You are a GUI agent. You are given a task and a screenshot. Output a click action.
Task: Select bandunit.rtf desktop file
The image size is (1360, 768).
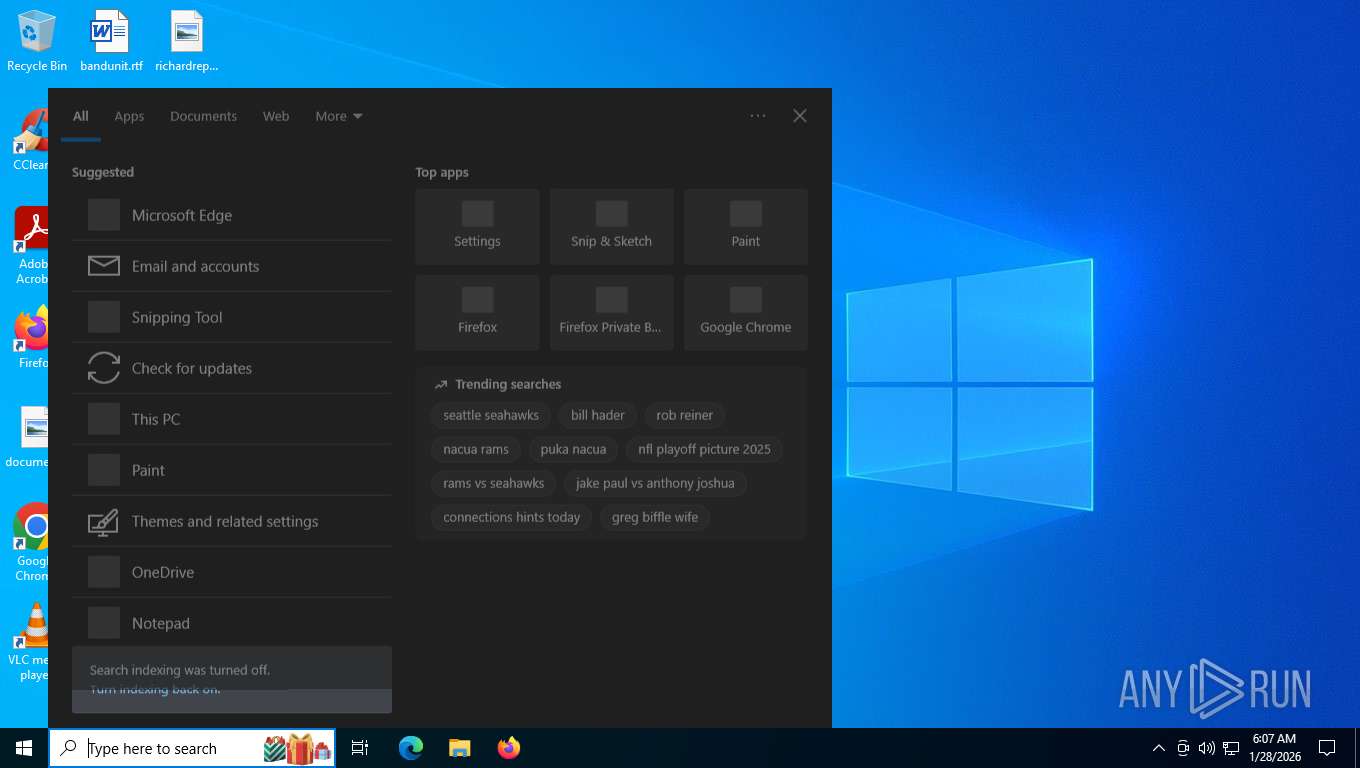coord(111,42)
